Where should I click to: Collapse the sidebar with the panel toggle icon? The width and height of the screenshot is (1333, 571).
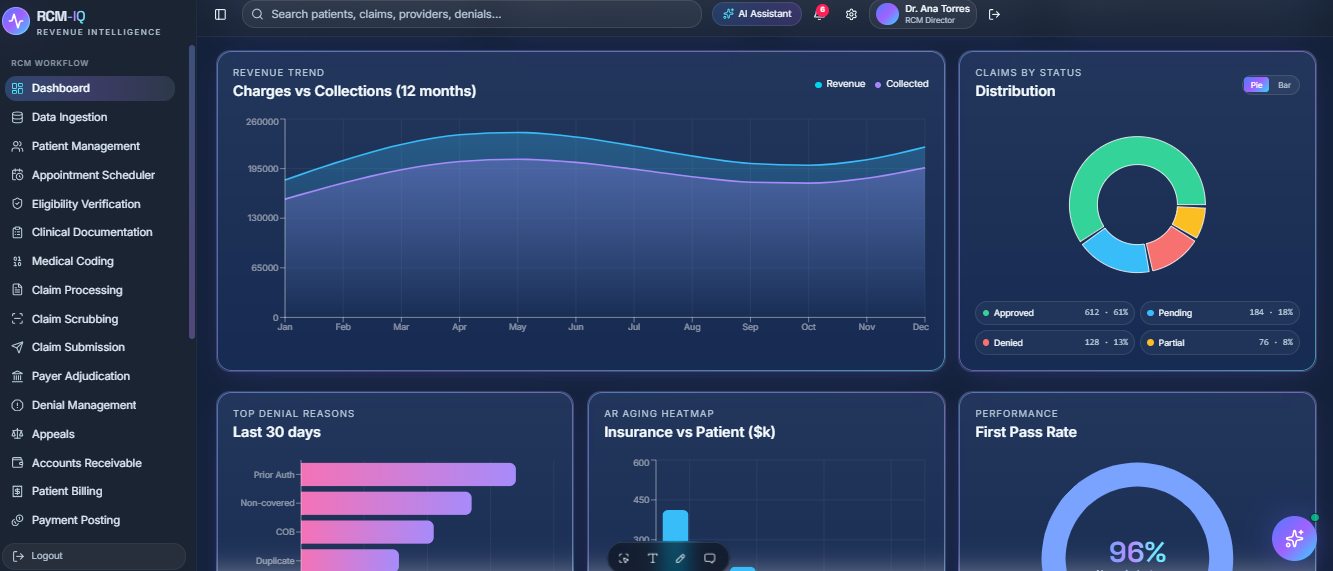[220, 14]
